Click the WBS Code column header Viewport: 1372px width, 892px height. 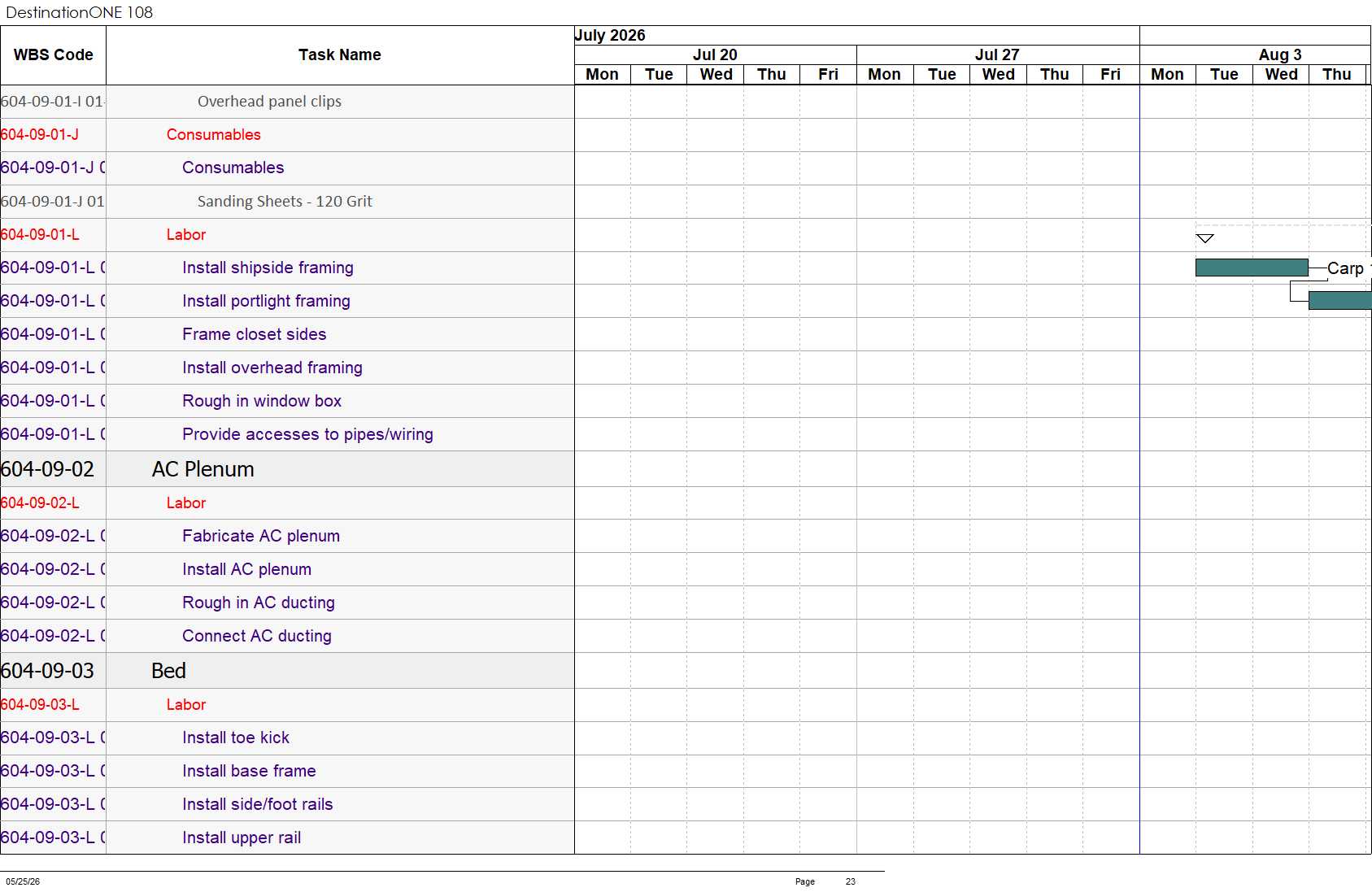pyautogui.click(x=53, y=55)
